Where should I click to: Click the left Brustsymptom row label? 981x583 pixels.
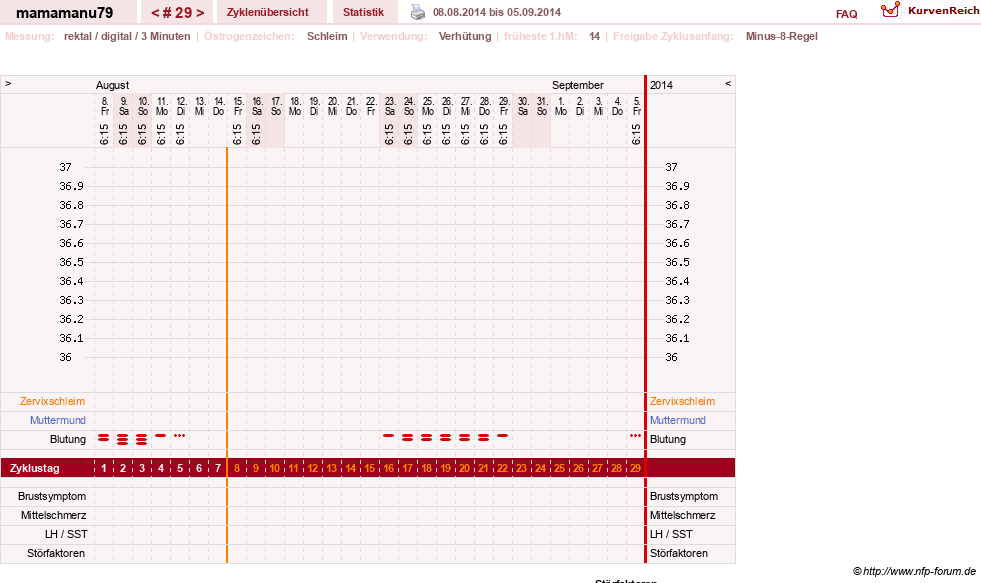click(52, 496)
